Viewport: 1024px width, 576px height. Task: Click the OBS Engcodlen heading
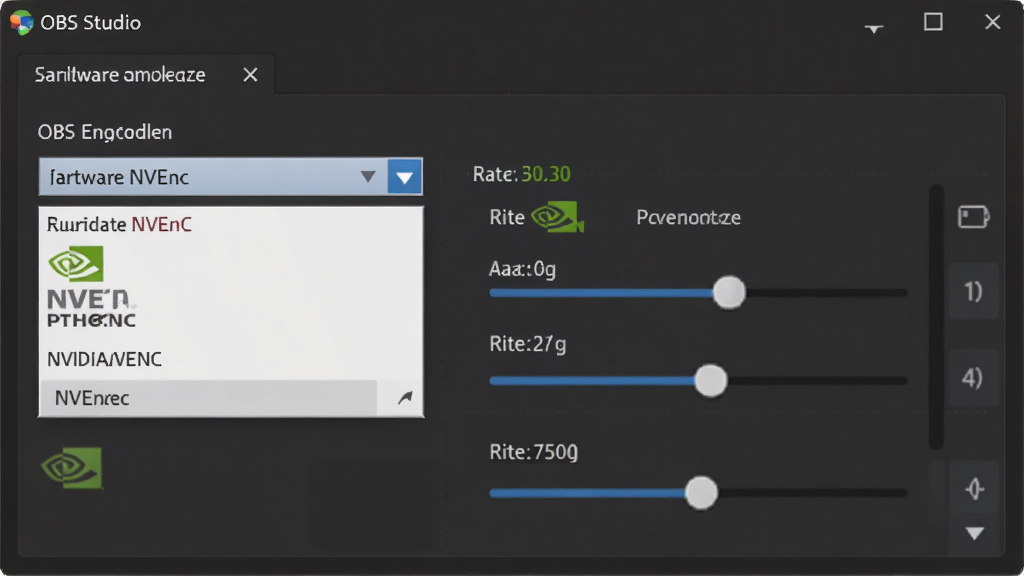[x=104, y=133]
